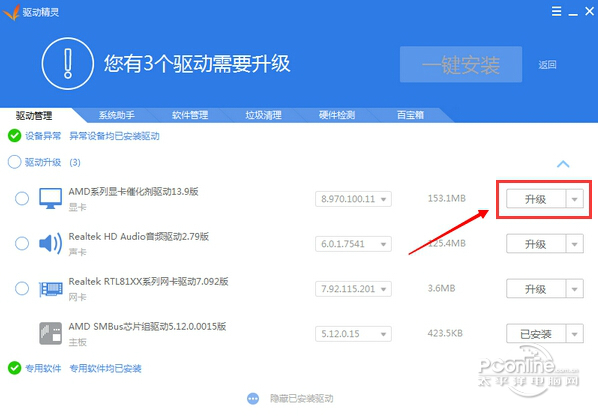Switch to 系统助手 tab
Screen dimensions: 598x417
pyautogui.click(x=117, y=115)
